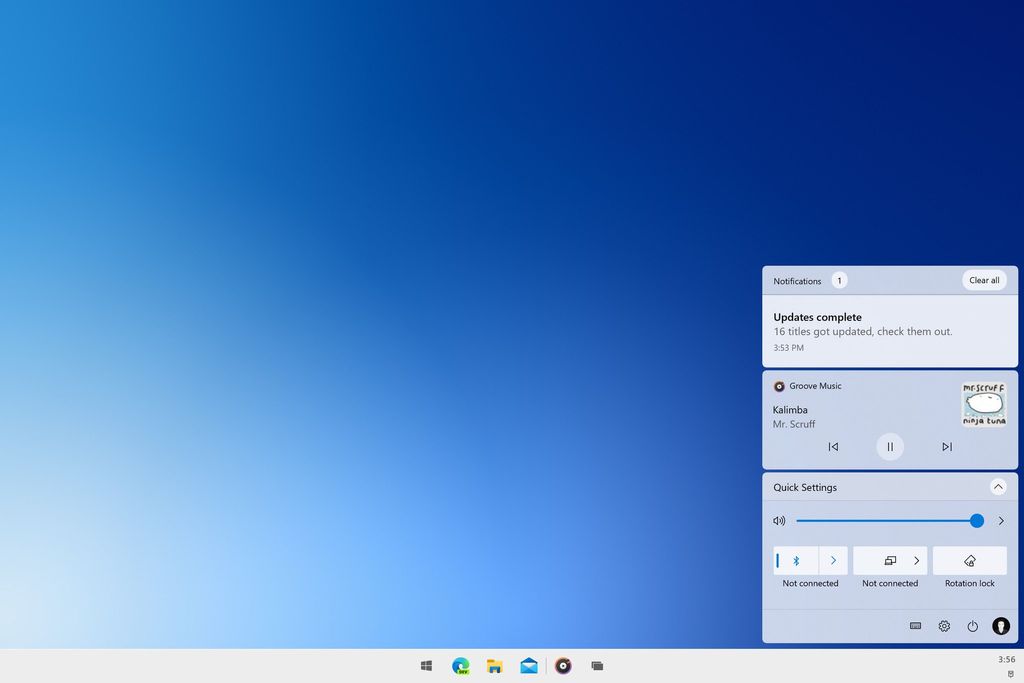1024x683 pixels.
Task: Pause Kalimba playback
Action: [x=890, y=447]
